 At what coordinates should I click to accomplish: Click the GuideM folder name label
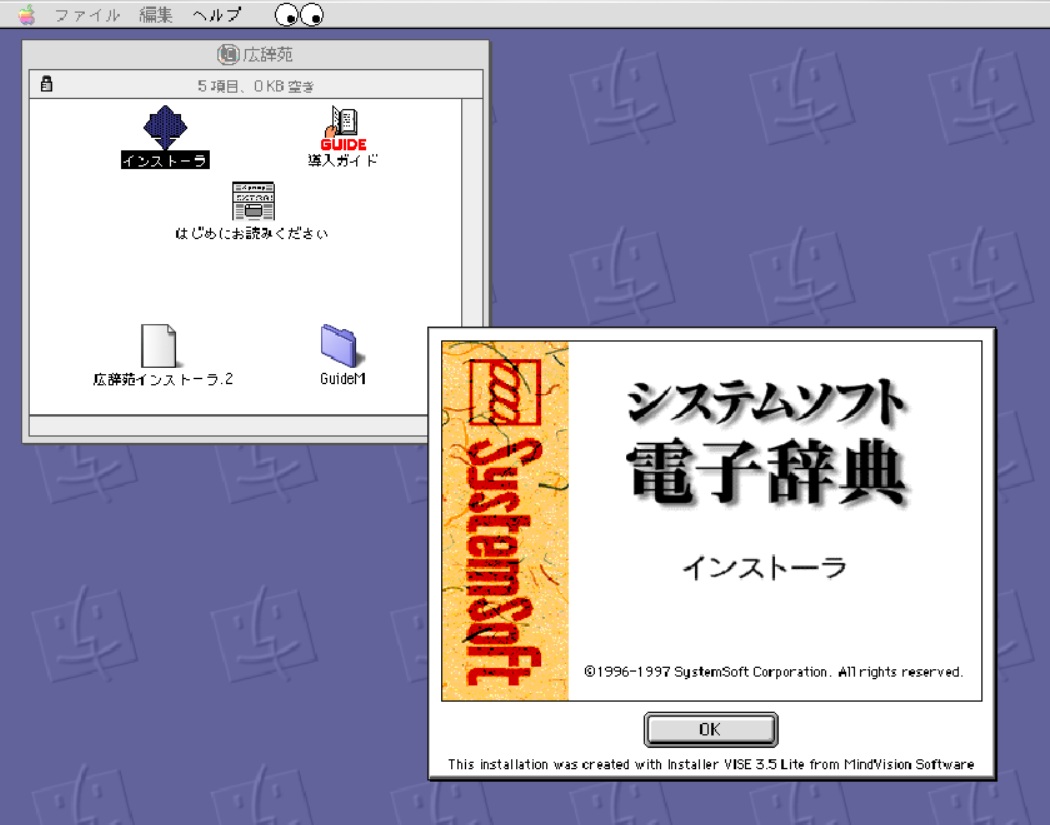[x=343, y=379]
